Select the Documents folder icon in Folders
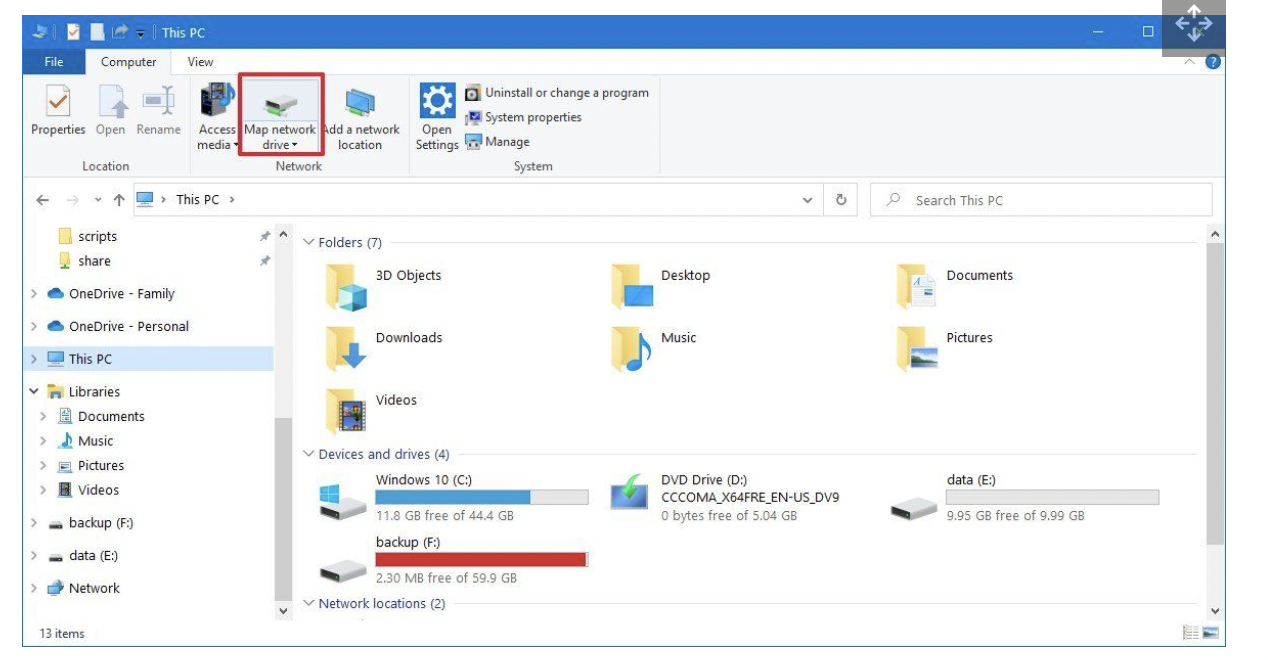Viewport: 1268px width, 660px height. click(917, 288)
